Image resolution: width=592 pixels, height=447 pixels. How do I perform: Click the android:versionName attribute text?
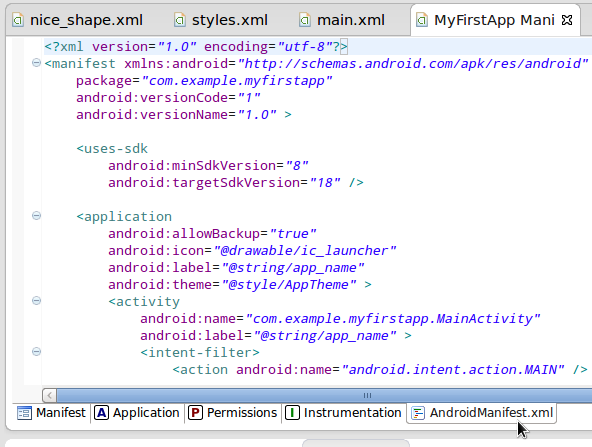[152, 114]
